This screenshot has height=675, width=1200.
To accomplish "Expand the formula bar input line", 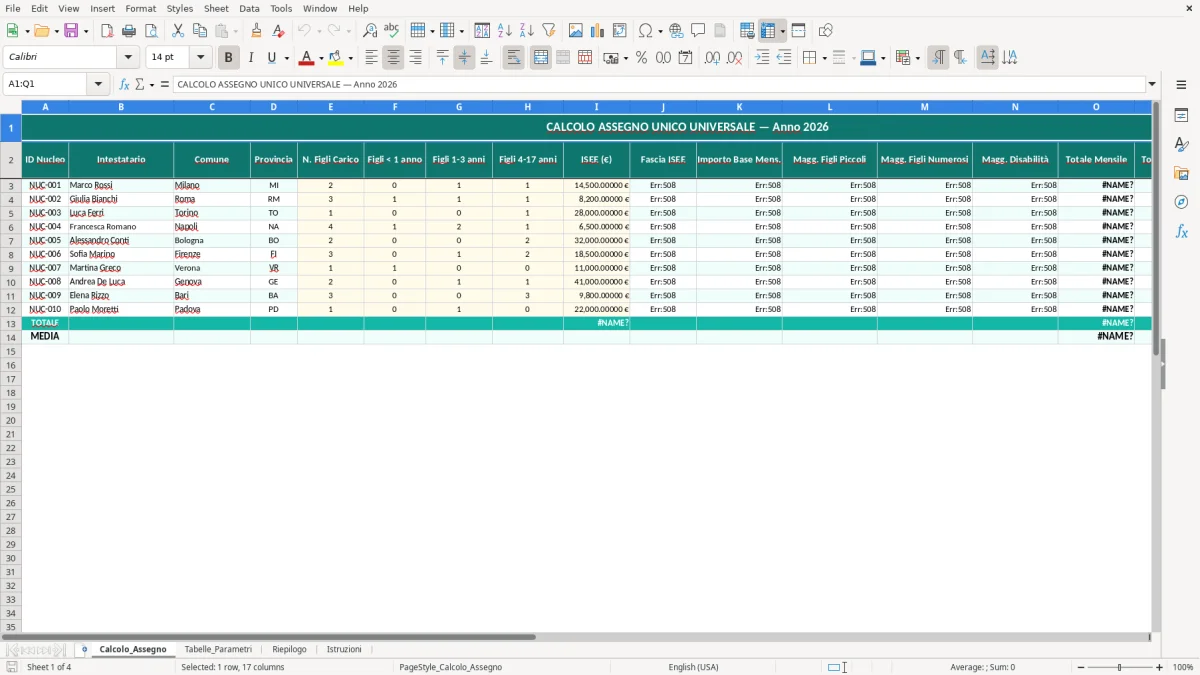I will (x=1152, y=85).
